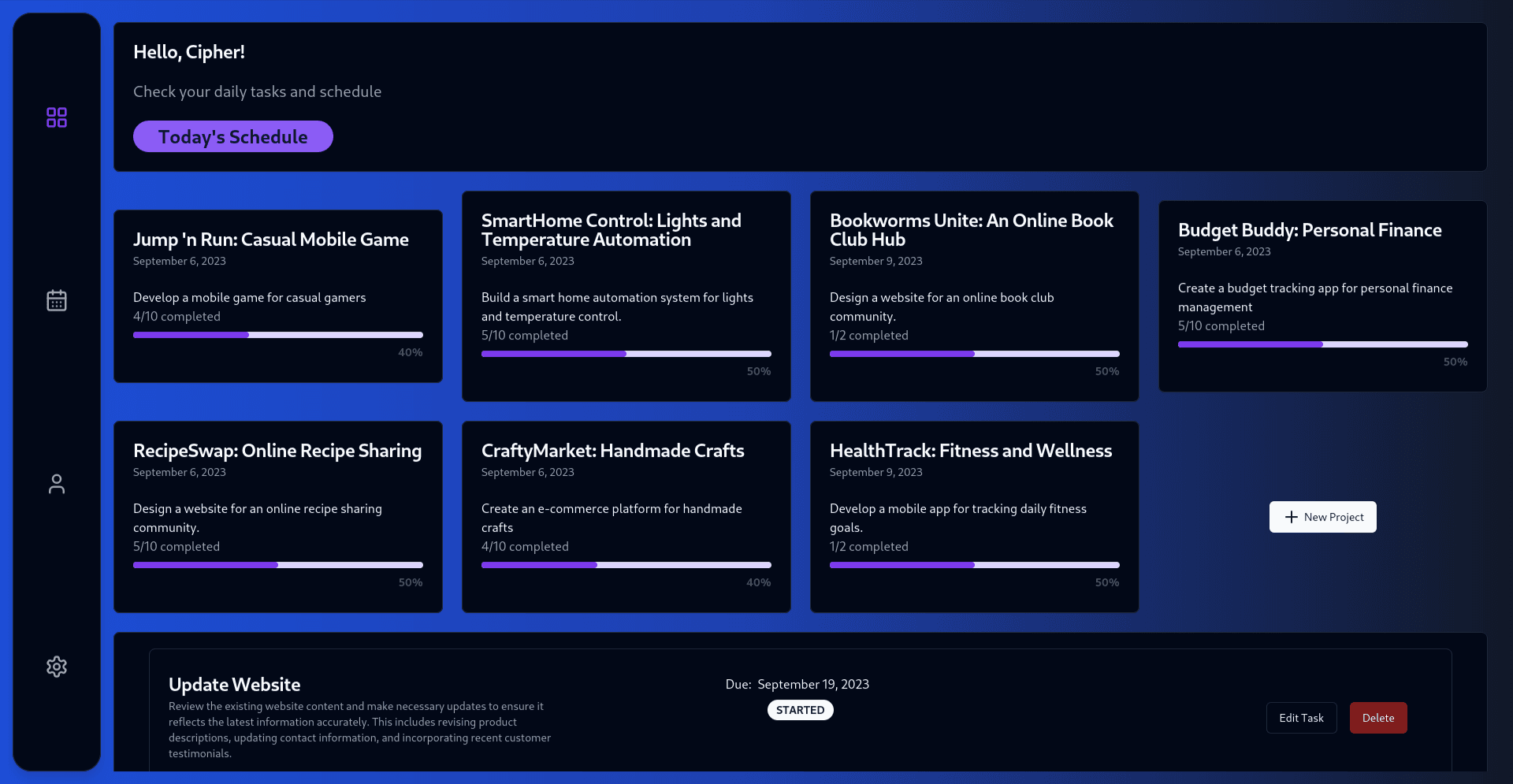Click 'Build a smart home automation system' description
The height and width of the screenshot is (784, 1513).
(617, 307)
